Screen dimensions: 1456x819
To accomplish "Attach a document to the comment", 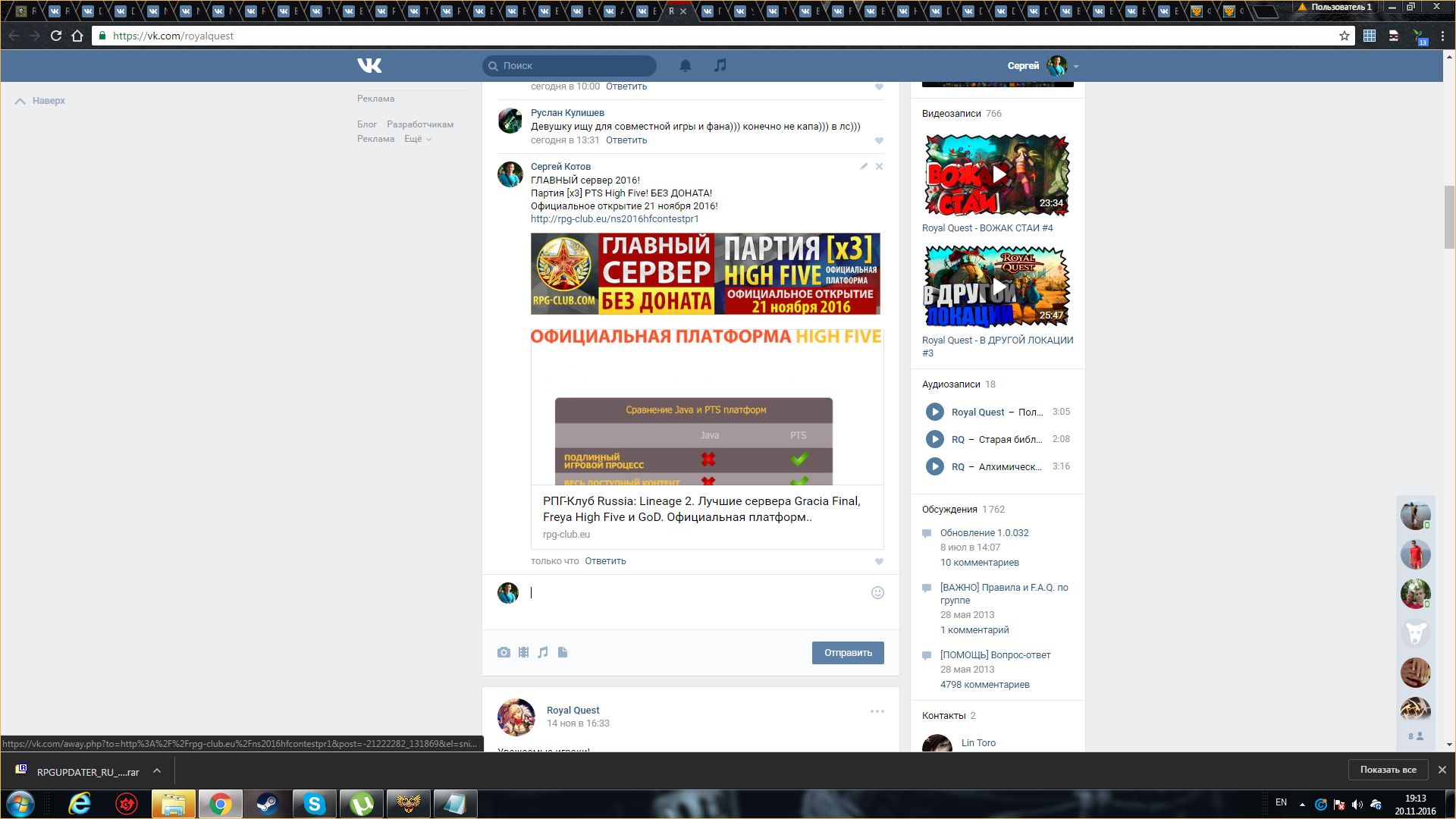I will click(x=563, y=652).
